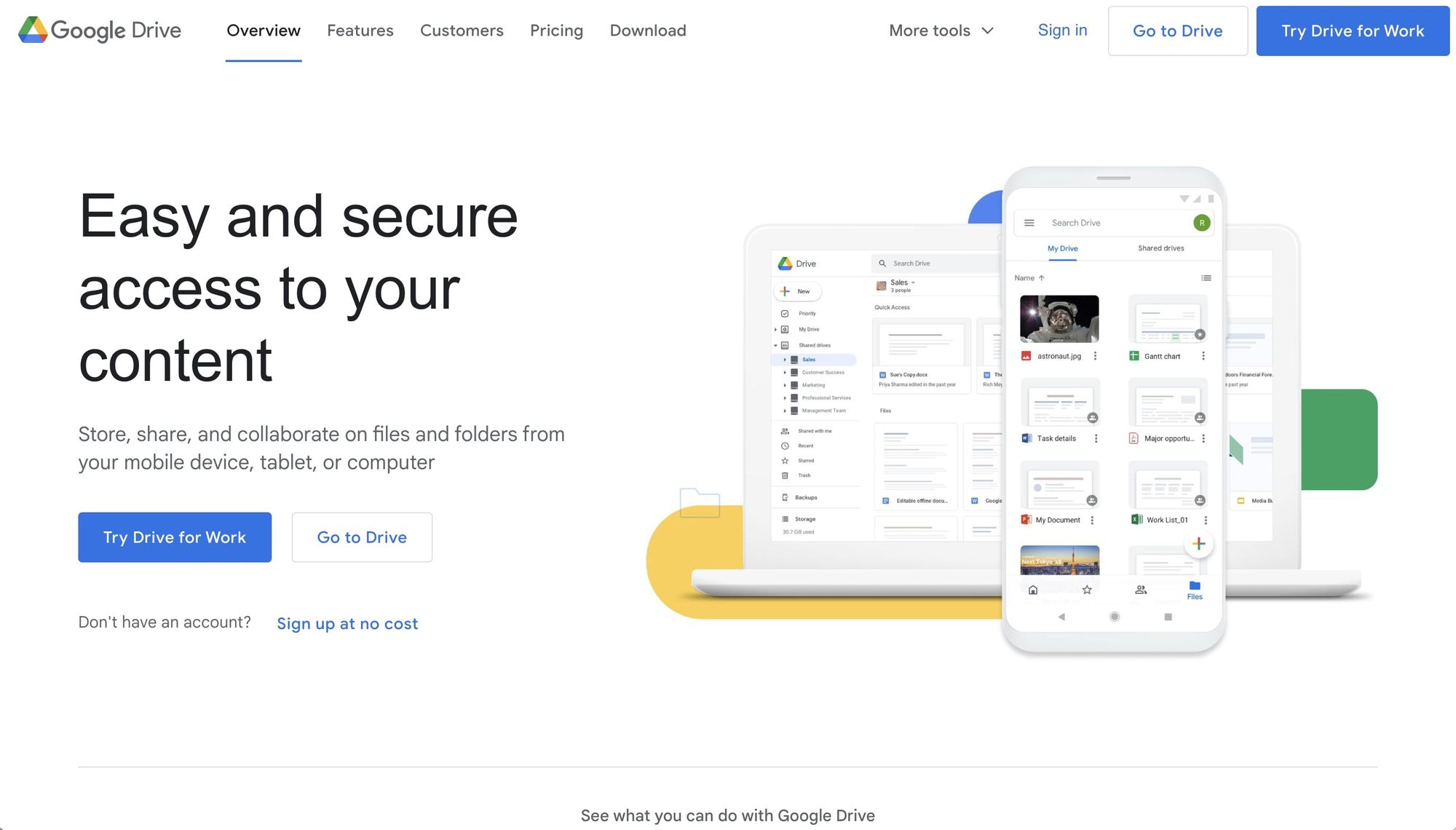Click the Files tab icon in mobile view
1456x830 pixels.
[1195, 590]
